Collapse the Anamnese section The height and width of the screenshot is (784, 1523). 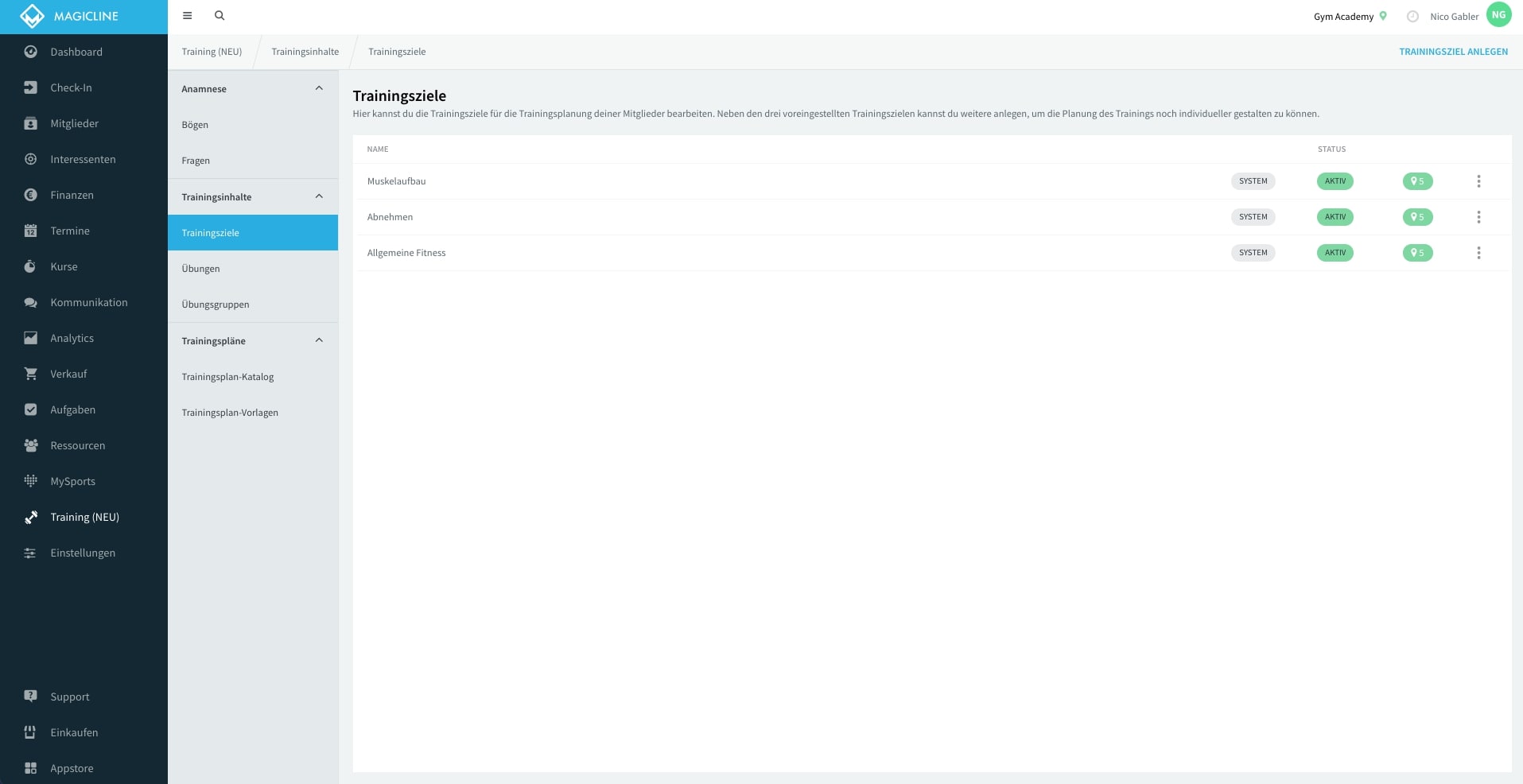point(319,88)
